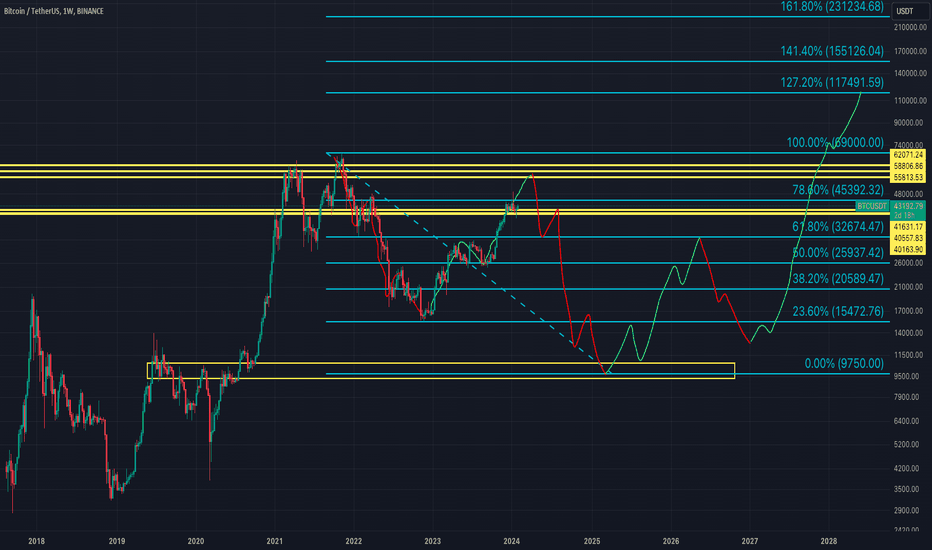Click the 55813.53 yellow price tag

coord(908,177)
